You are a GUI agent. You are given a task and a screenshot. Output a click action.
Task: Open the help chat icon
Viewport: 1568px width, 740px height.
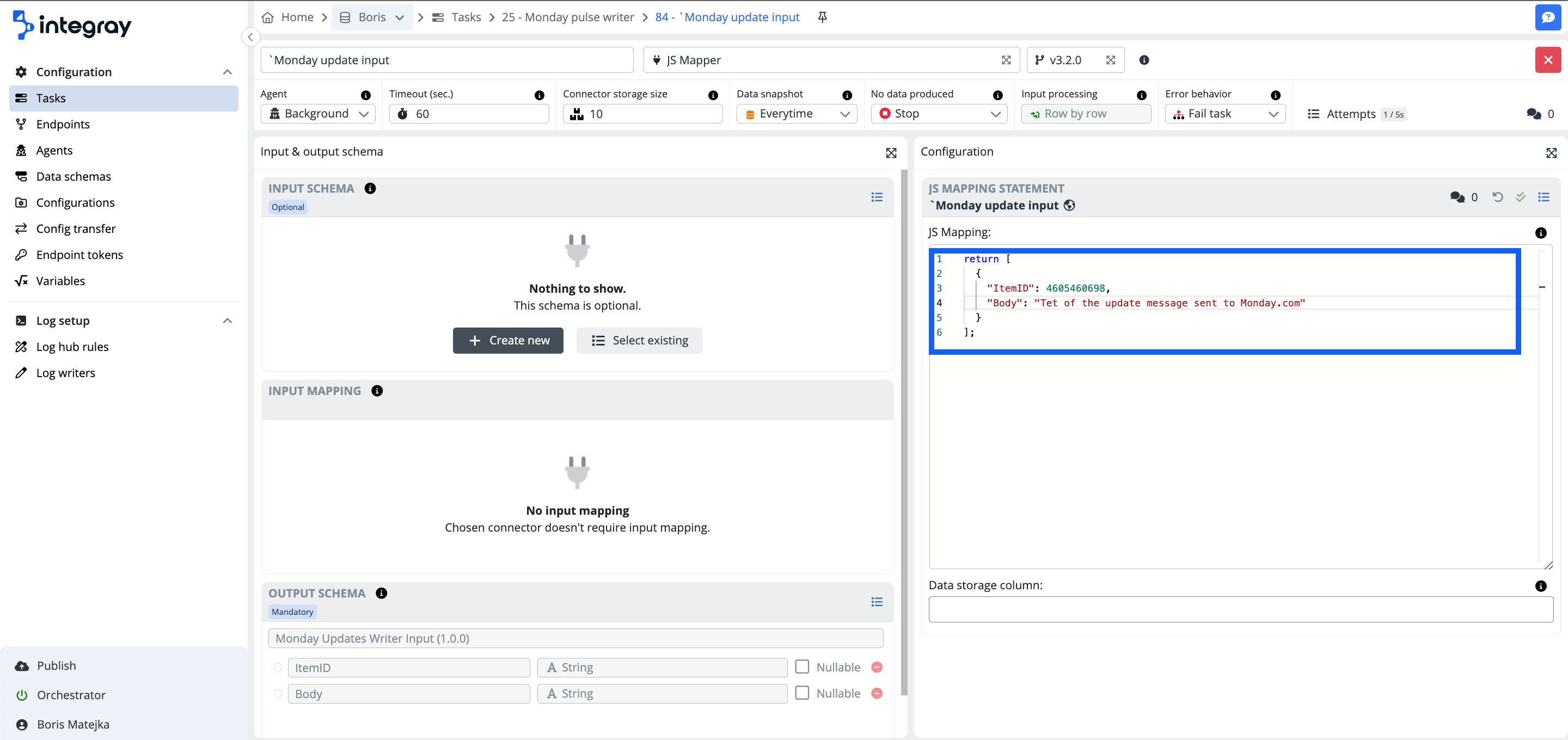point(1547,17)
